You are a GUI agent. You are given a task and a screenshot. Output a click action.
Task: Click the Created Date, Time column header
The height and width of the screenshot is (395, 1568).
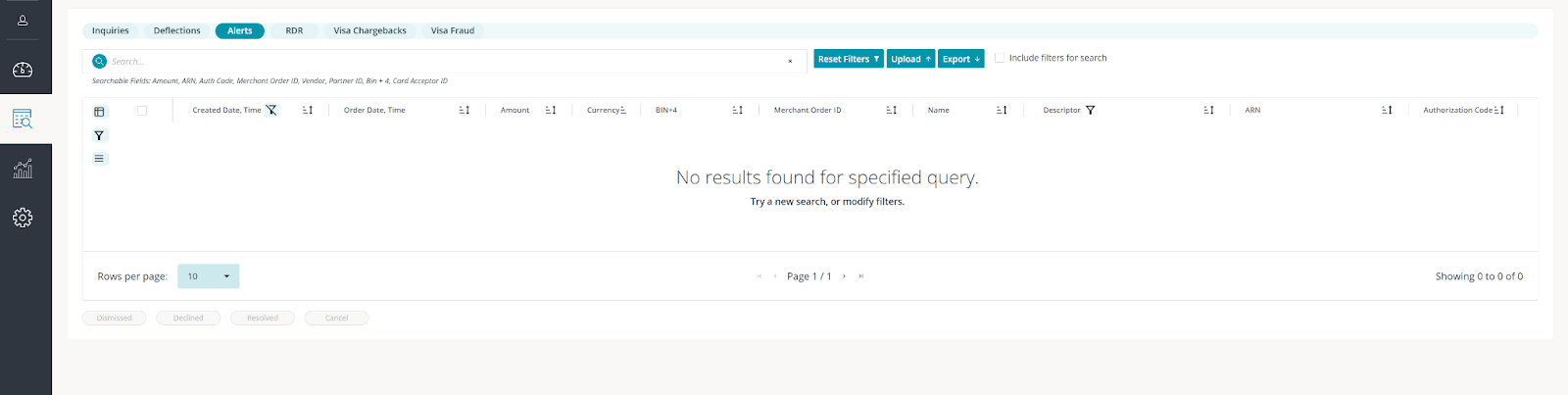(x=226, y=110)
